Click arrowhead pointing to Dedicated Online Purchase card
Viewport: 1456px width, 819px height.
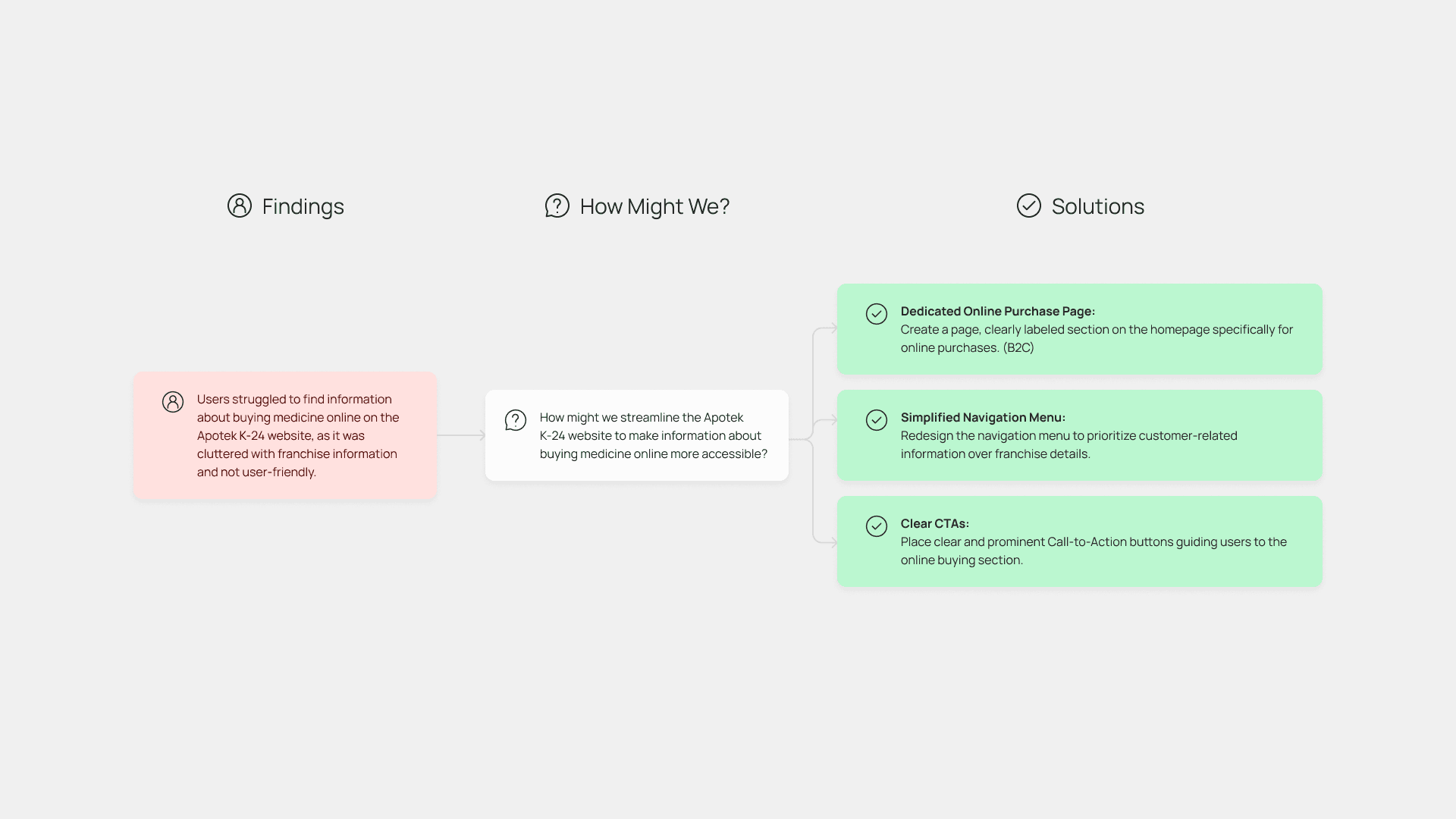pos(833,328)
